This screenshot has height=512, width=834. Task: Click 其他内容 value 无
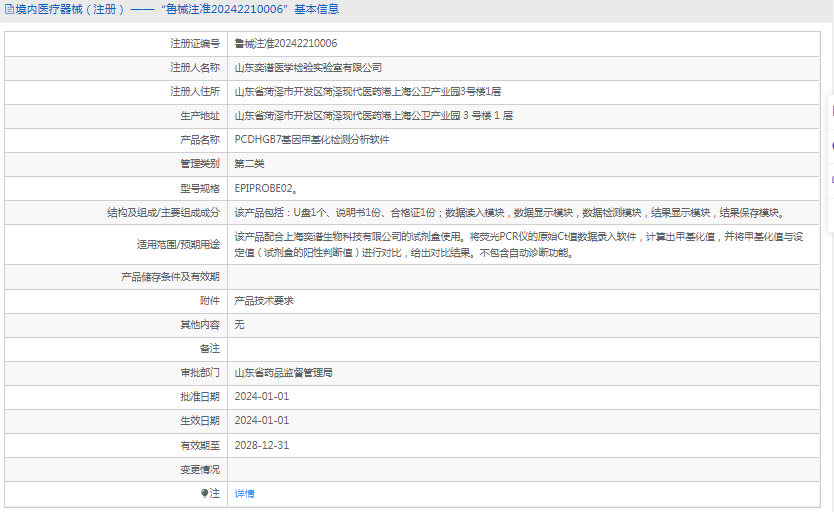[x=239, y=325]
